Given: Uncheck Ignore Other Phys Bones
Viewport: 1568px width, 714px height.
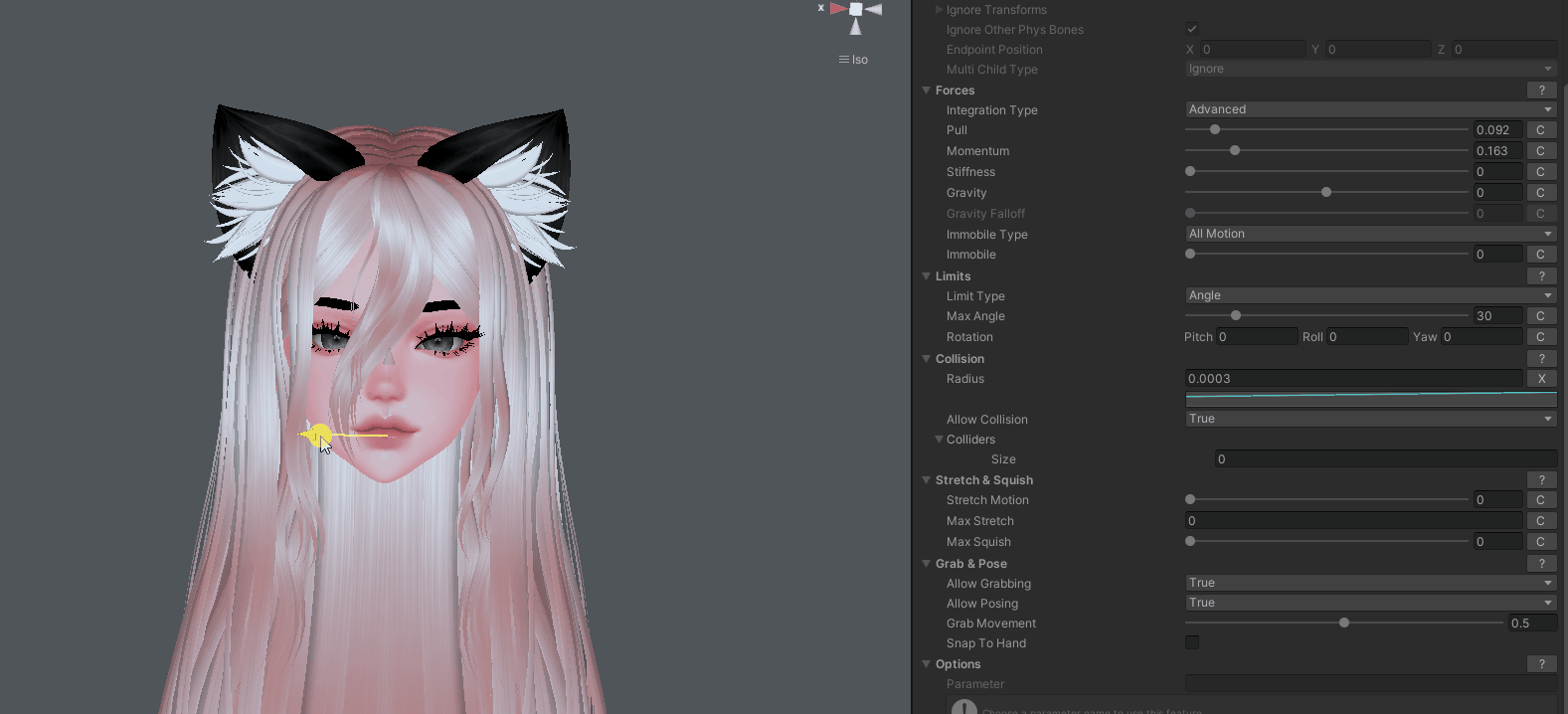Looking at the screenshot, I should coord(1192,29).
